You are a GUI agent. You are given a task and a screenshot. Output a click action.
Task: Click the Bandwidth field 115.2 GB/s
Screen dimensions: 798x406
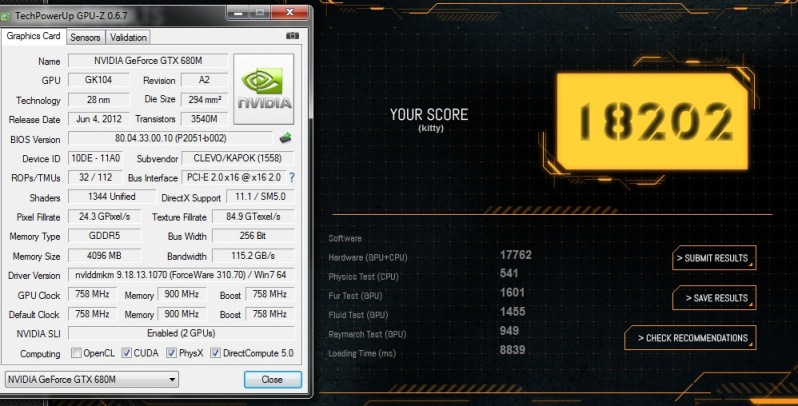tap(253, 256)
